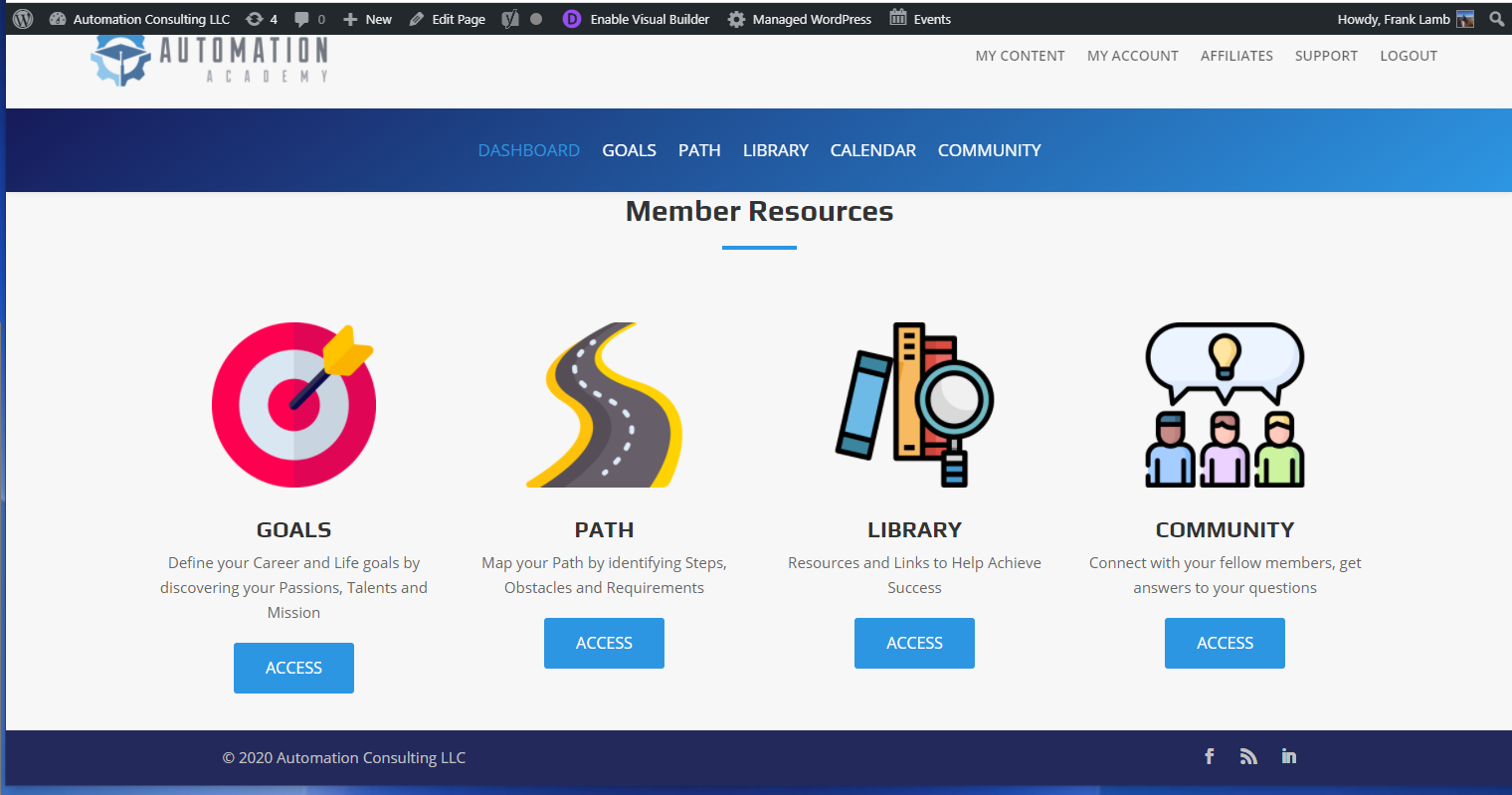Viewport: 1512px width, 795px height.
Task: Click the Automation Academy logo
Action: coord(209,58)
